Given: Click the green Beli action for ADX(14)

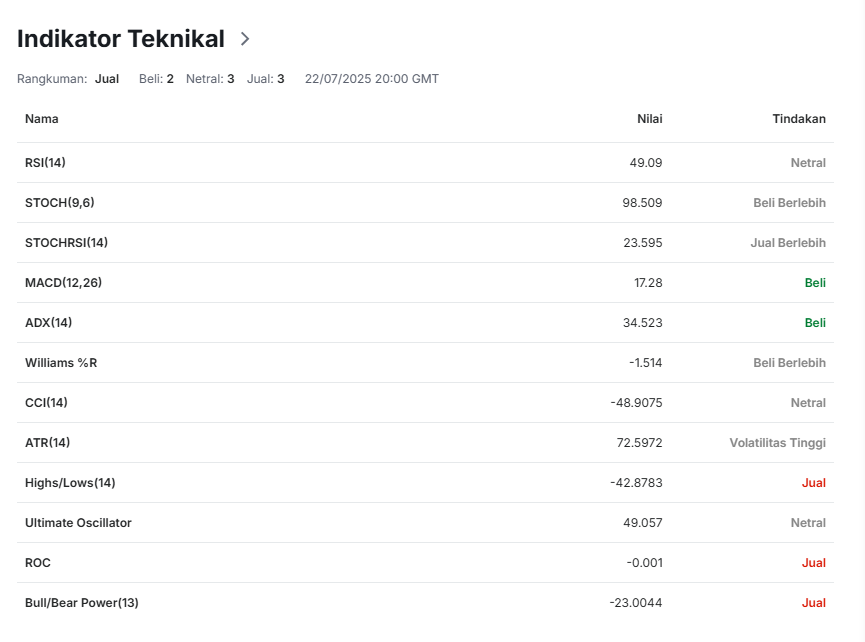Looking at the screenshot, I should click(x=815, y=323).
